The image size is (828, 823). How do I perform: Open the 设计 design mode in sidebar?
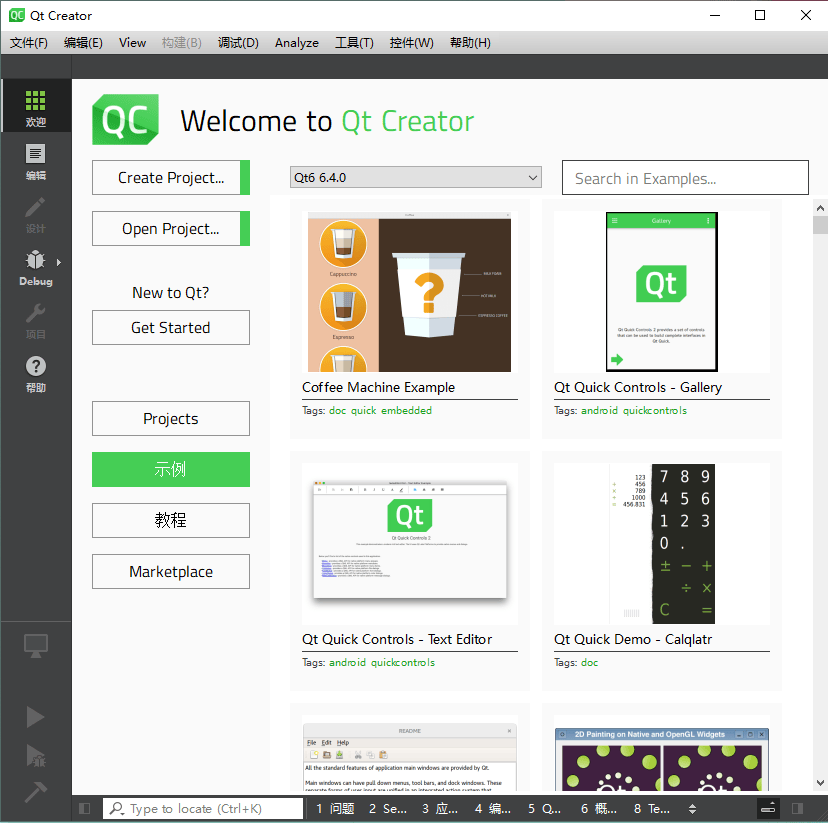[x=35, y=215]
